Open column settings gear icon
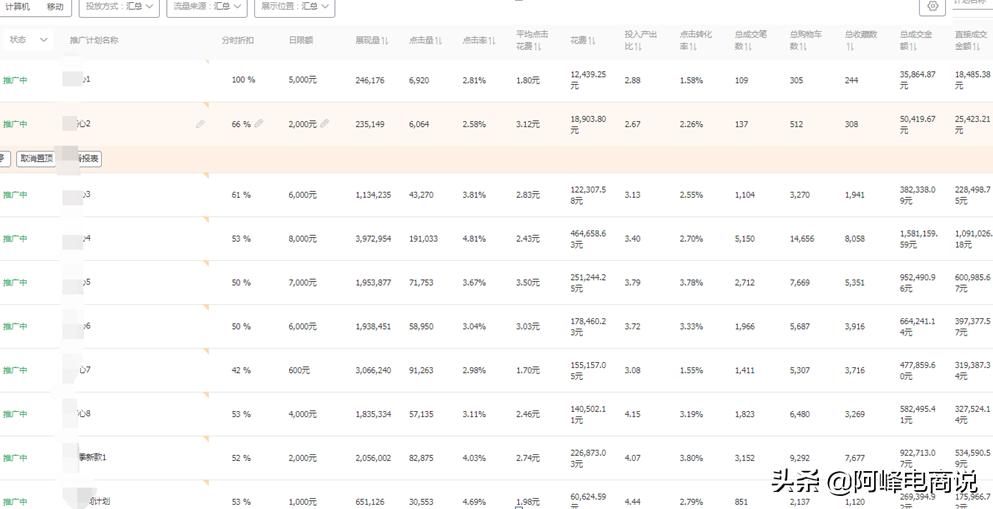The image size is (993, 509). pos(932,6)
